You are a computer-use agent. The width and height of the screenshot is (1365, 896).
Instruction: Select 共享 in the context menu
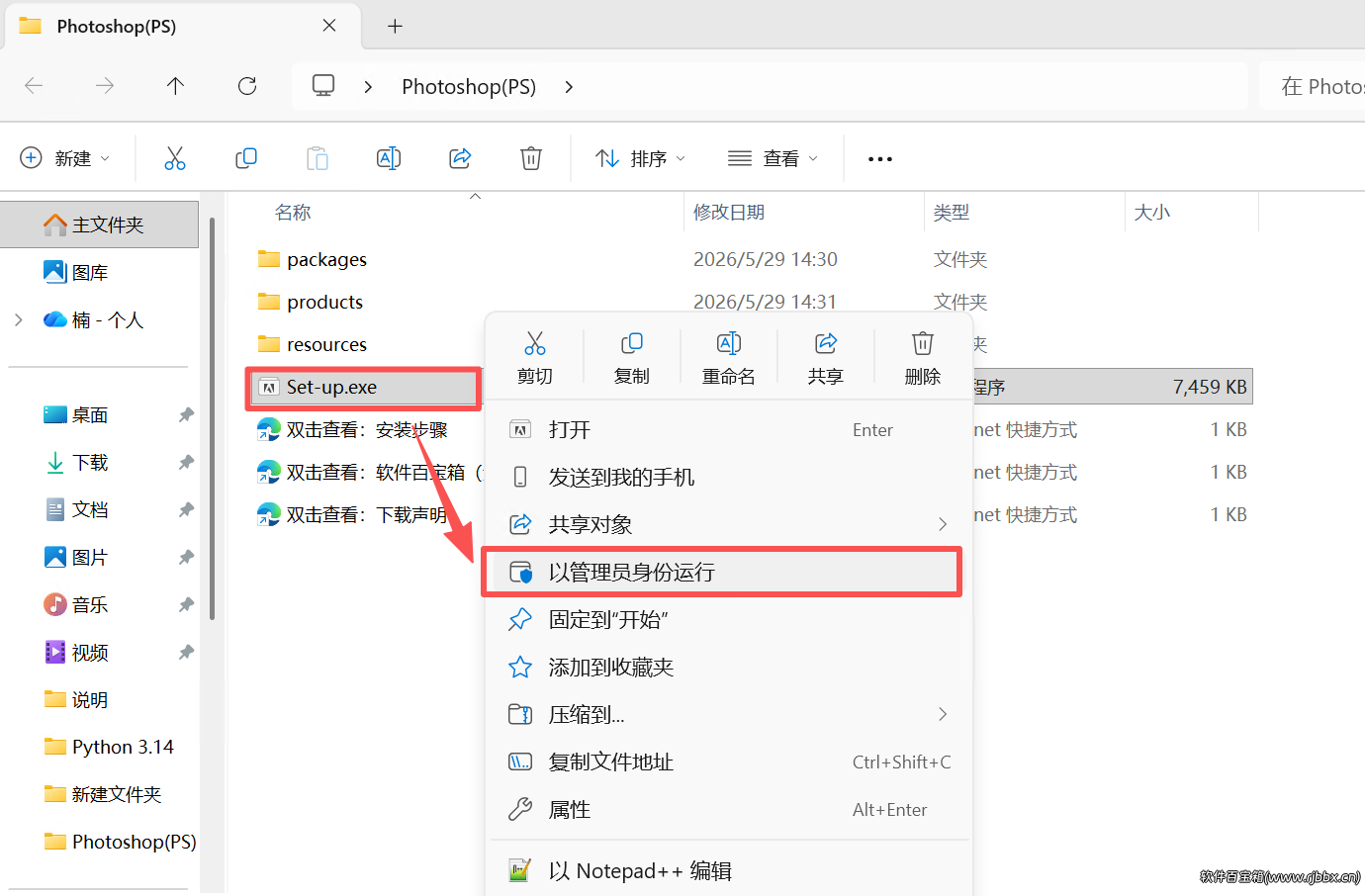coord(826,358)
